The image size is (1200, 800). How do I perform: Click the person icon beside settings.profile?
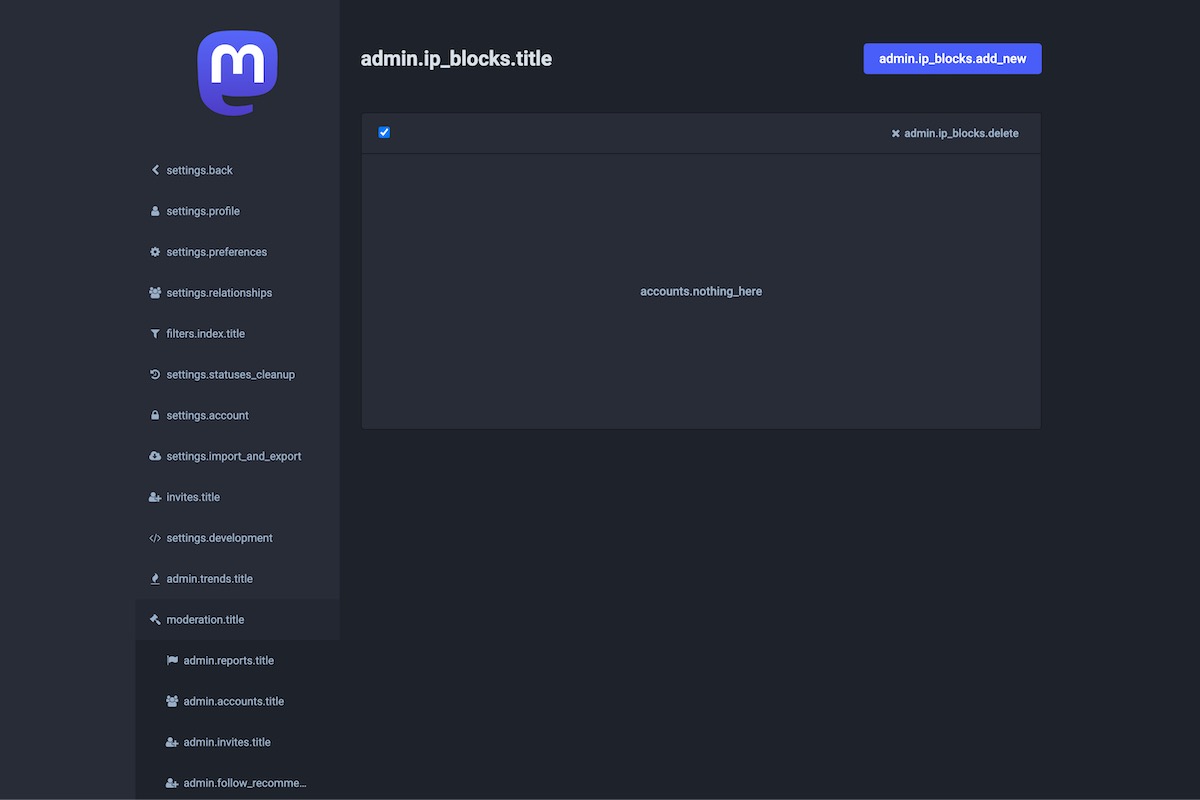pyautogui.click(x=155, y=211)
